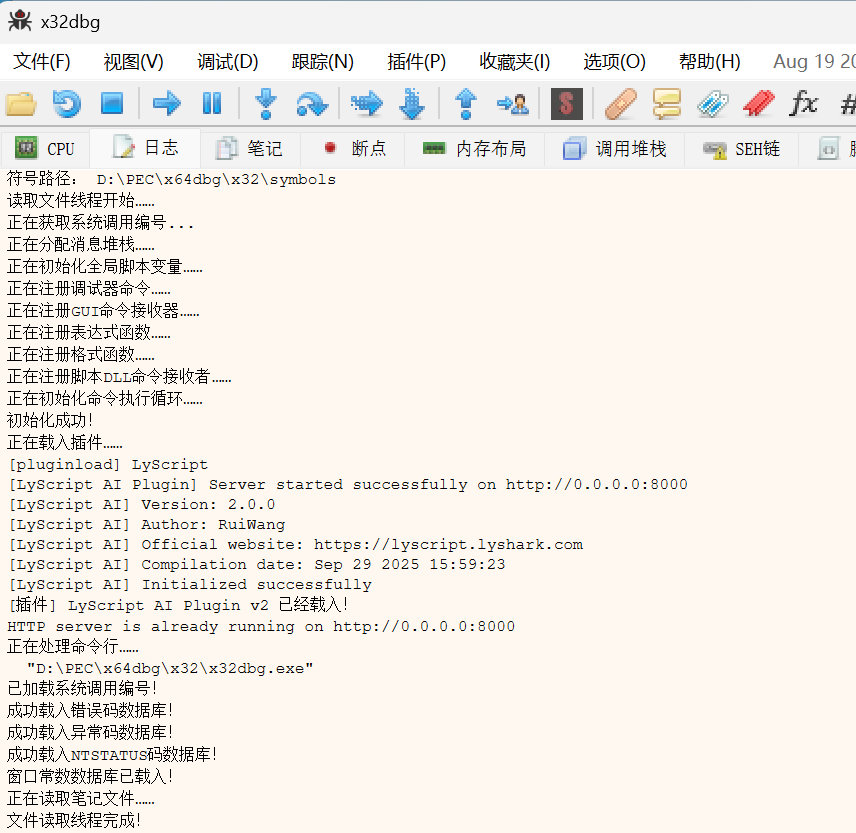Click trace over dotted down arrow icon
Viewport: 856px width, 833px height.
412,103
